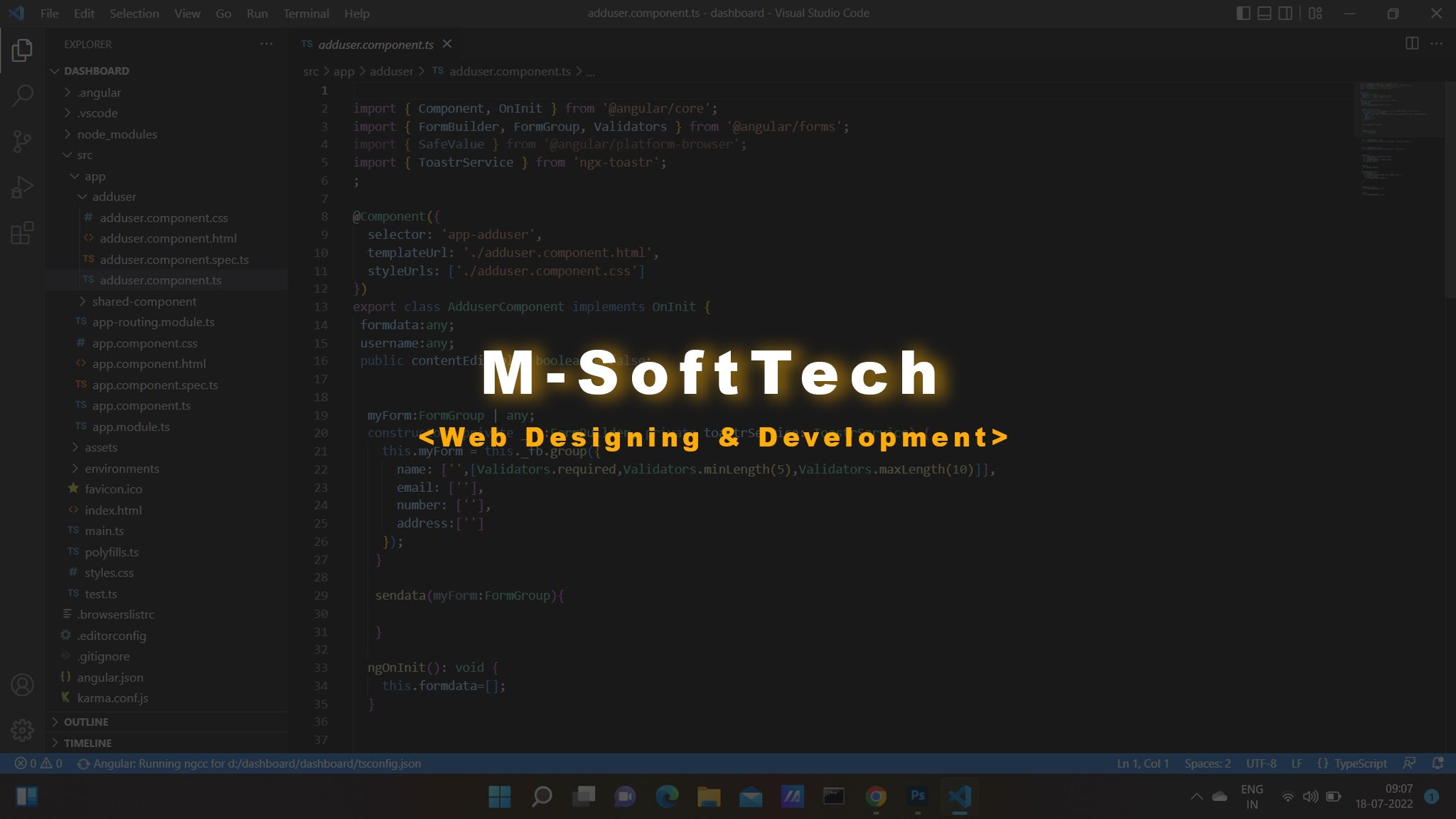Open notifications bell in status bar

tap(1438, 764)
